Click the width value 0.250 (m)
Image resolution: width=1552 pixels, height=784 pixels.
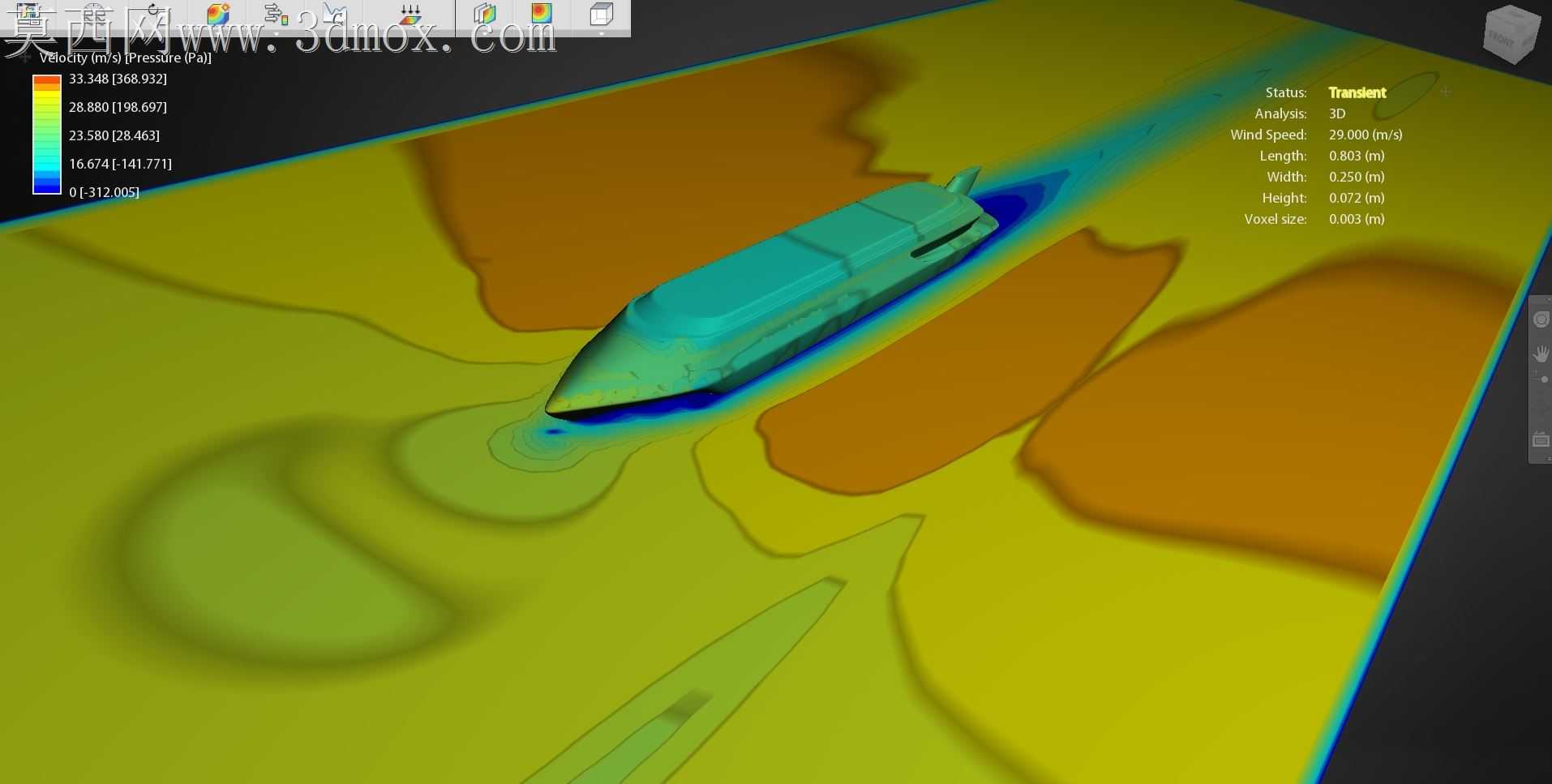[1357, 177]
